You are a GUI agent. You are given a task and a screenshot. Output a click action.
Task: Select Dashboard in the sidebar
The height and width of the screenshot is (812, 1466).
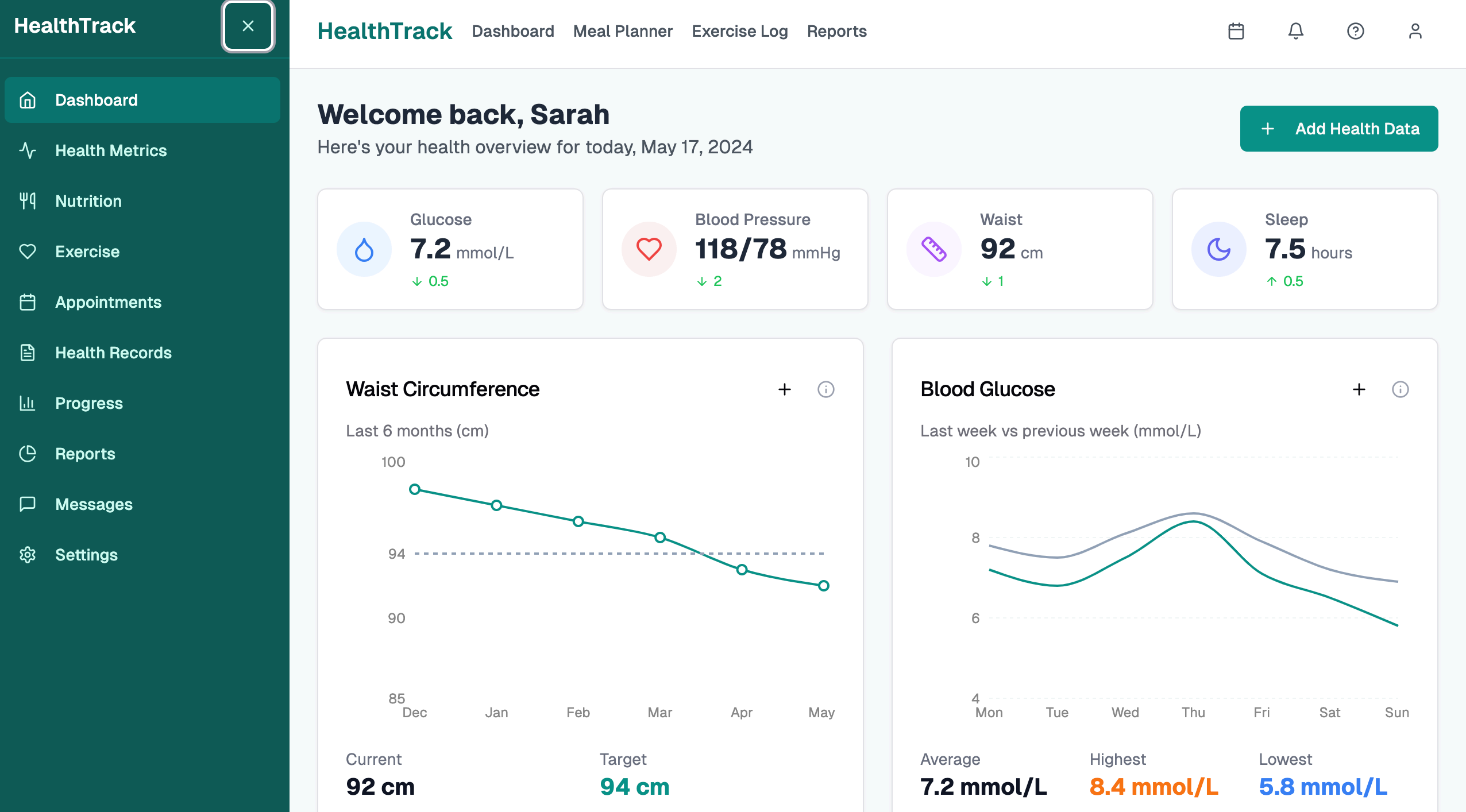pos(142,100)
